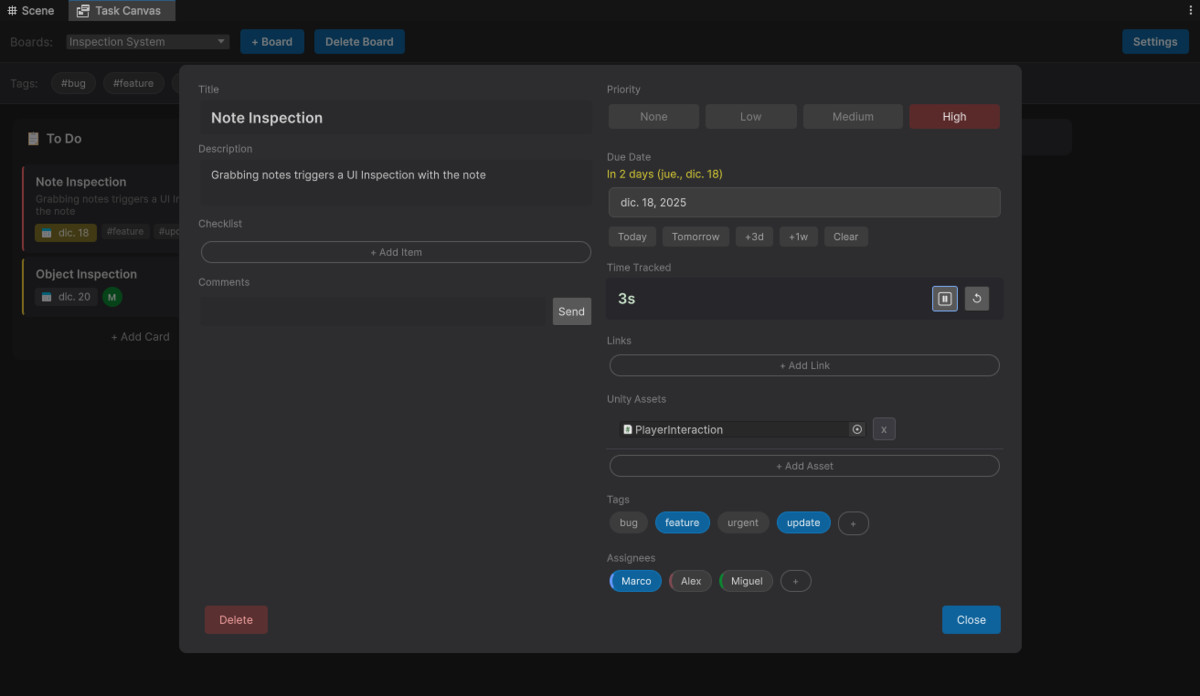
Task: Remove the PlayerInteraction asset with x
Action: pos(884,430)
